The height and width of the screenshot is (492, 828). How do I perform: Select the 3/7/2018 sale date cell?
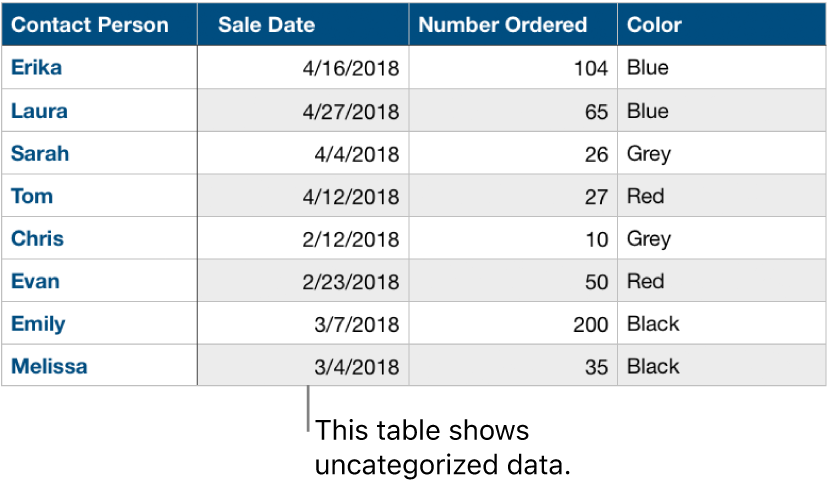pyautogui.click(x=357, y=325)
